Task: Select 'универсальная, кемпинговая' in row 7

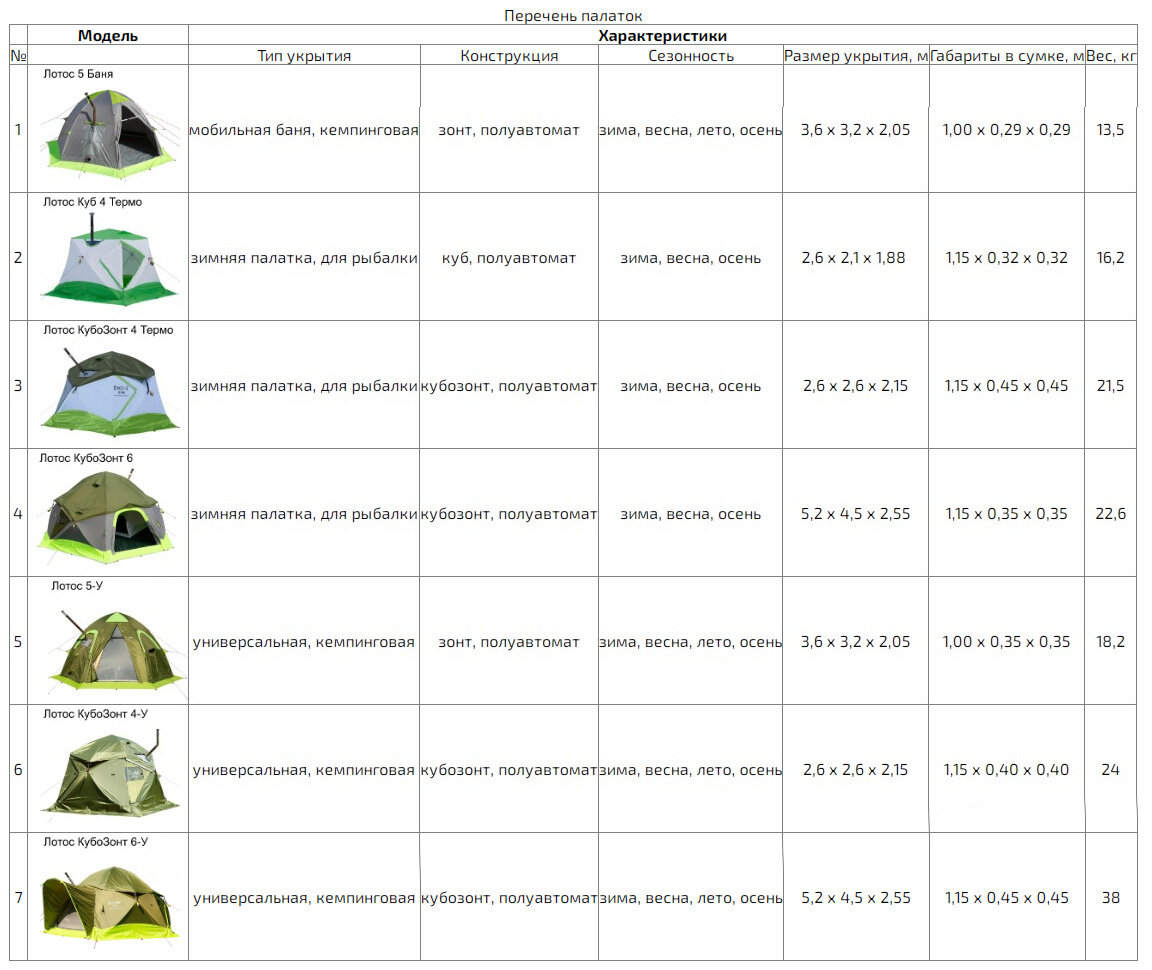Action: click(304, 897)
